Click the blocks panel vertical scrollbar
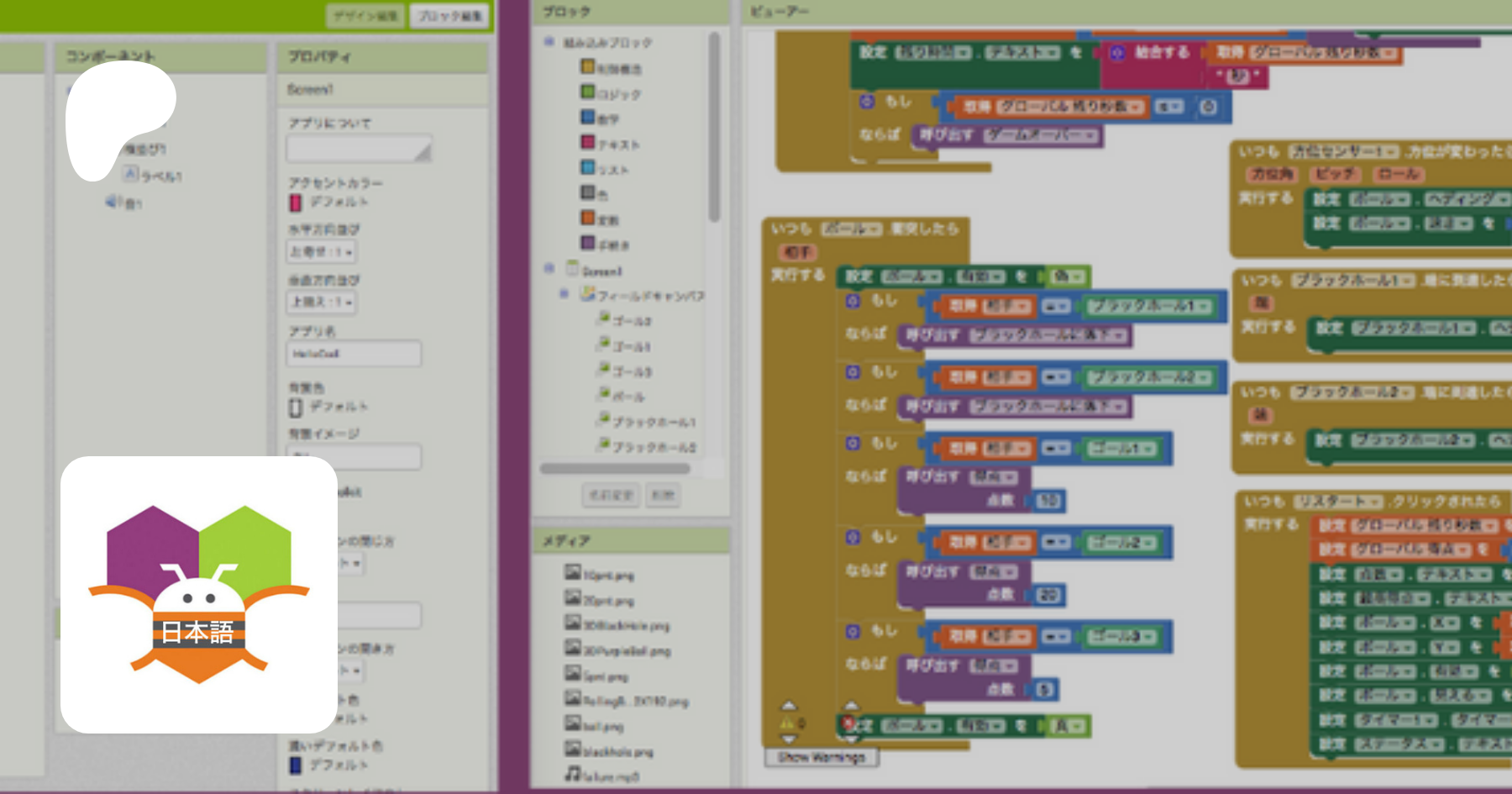 click(714, 126)
